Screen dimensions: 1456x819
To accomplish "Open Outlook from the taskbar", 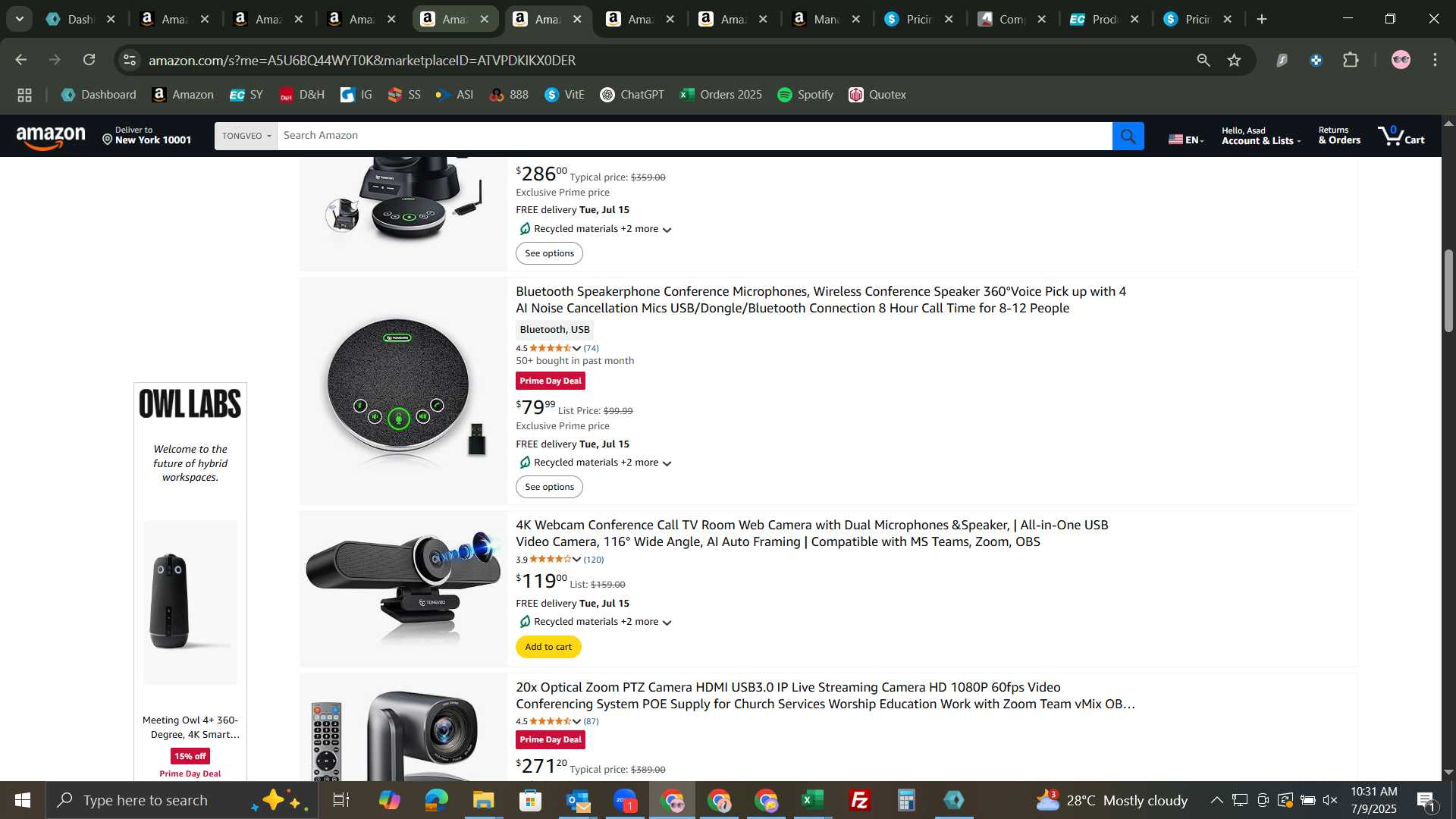I will [x=578, y=800].
